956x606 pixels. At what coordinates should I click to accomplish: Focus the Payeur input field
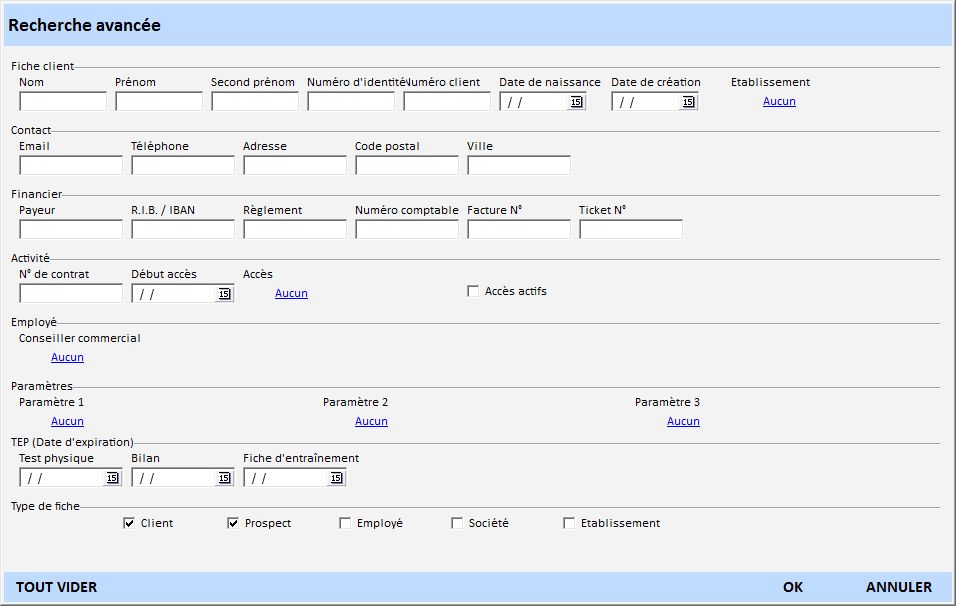71,229
